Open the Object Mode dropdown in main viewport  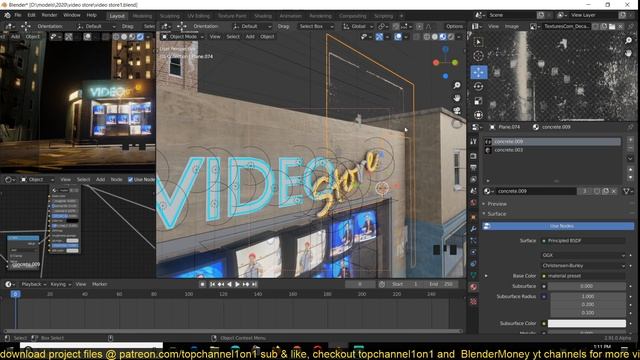(182, 37)
